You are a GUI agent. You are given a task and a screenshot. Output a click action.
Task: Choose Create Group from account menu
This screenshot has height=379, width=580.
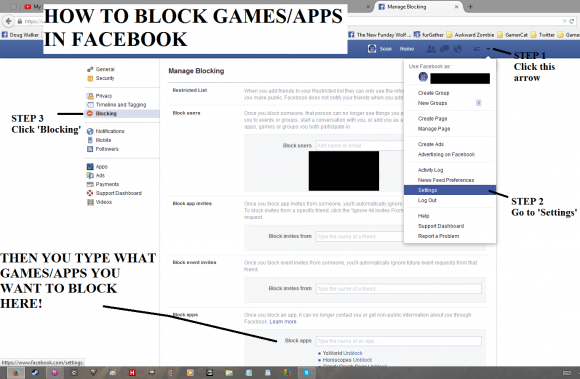(434, 93)
